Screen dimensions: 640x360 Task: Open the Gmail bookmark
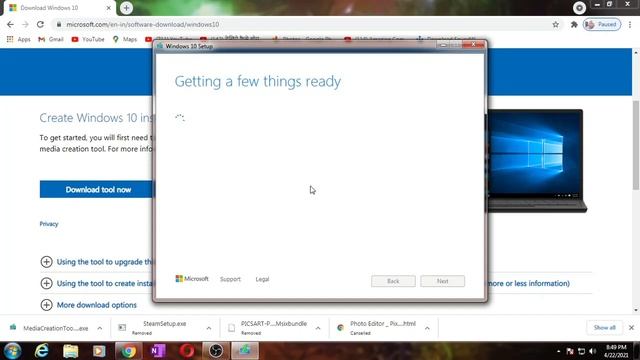[51, 39]
